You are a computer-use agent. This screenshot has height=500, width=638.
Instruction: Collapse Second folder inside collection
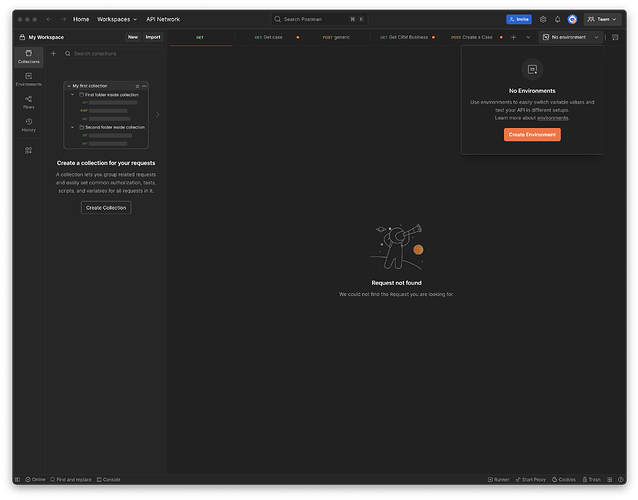tap(72, 127)
